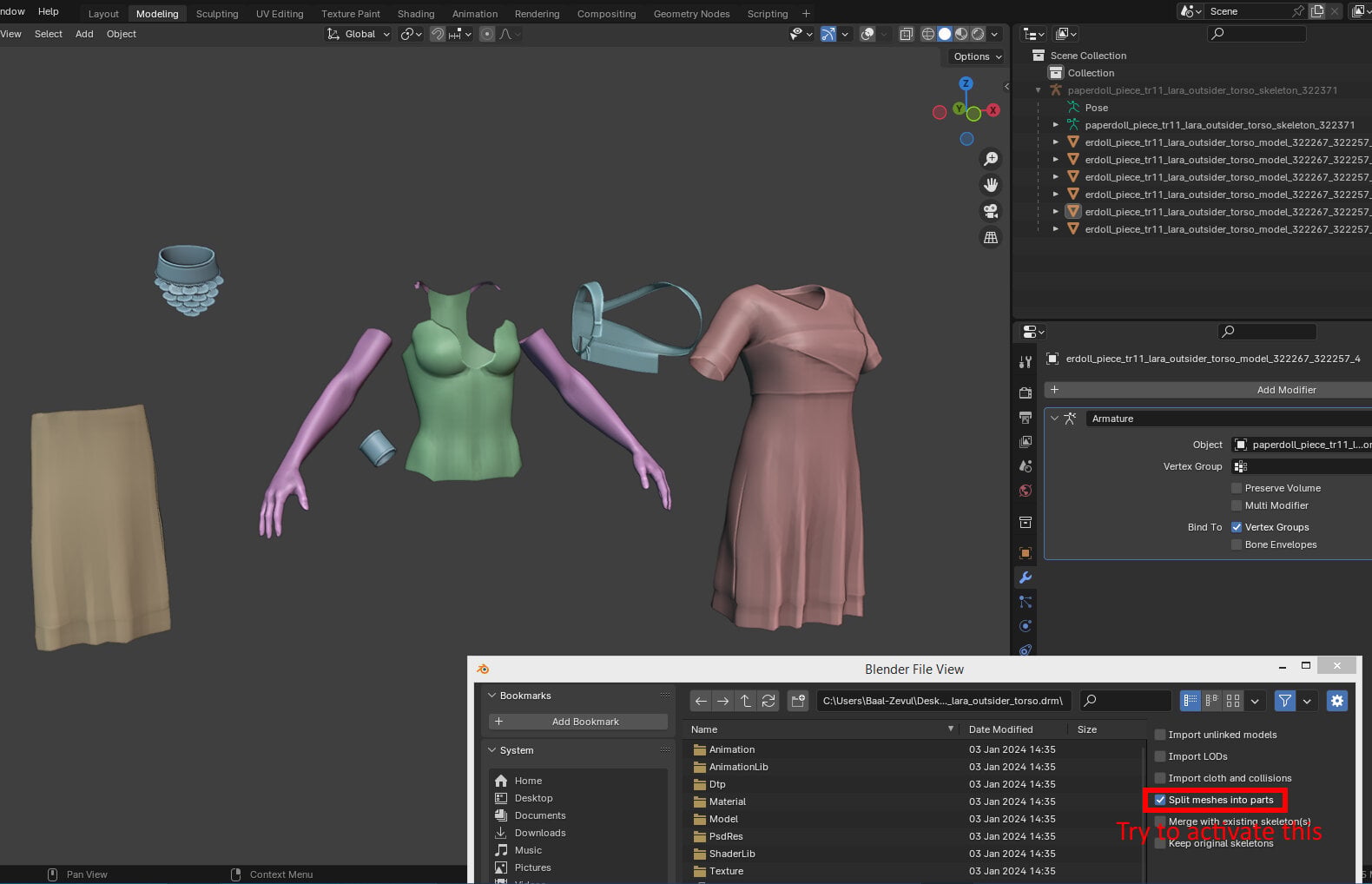Collapse the Bookmarks section
The width and height of the screenshot is (1372, 884).
tap(492, 696)
